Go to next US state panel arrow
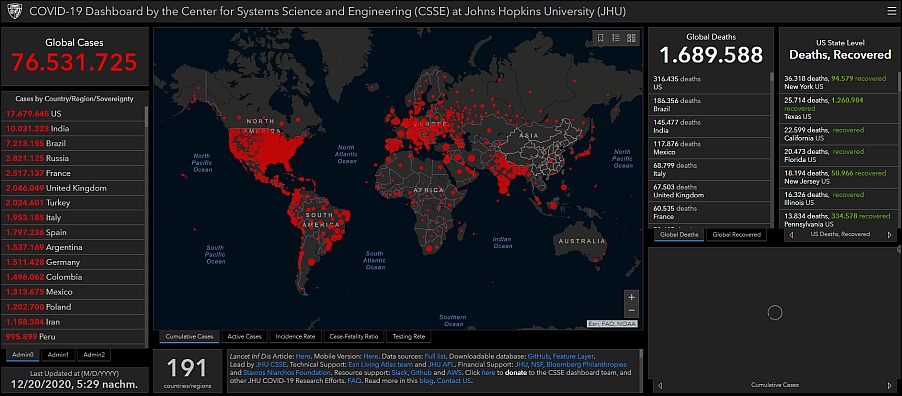The image size is (902, 396). [890, 235]
